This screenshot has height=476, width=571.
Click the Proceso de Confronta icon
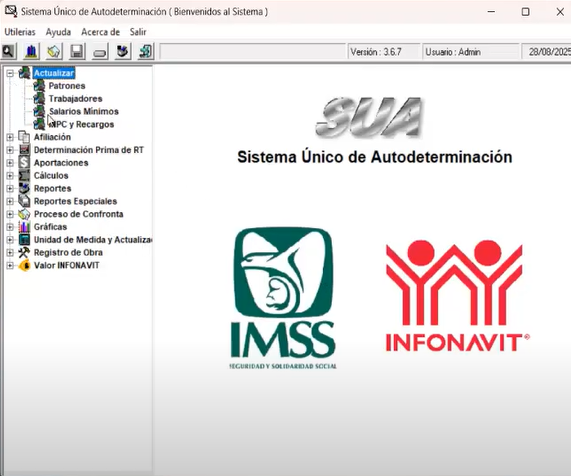click(x=24, y=214)
